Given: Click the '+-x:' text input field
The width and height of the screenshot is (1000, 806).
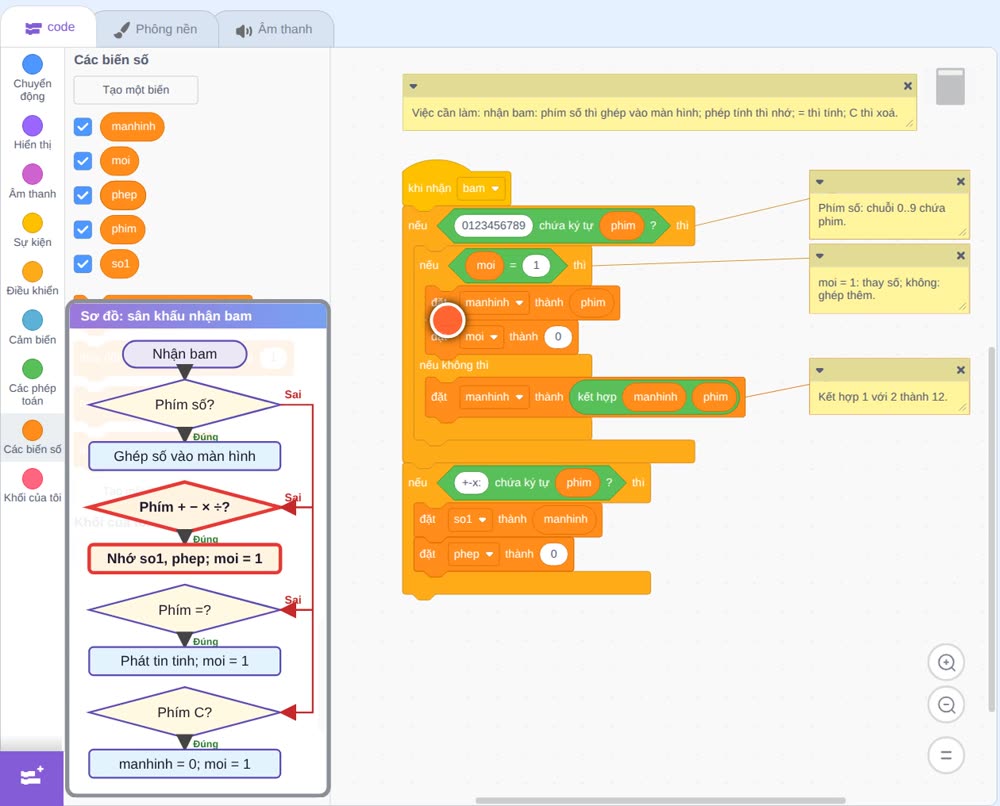Looking at the screenshot, I should tap(471, 483).
